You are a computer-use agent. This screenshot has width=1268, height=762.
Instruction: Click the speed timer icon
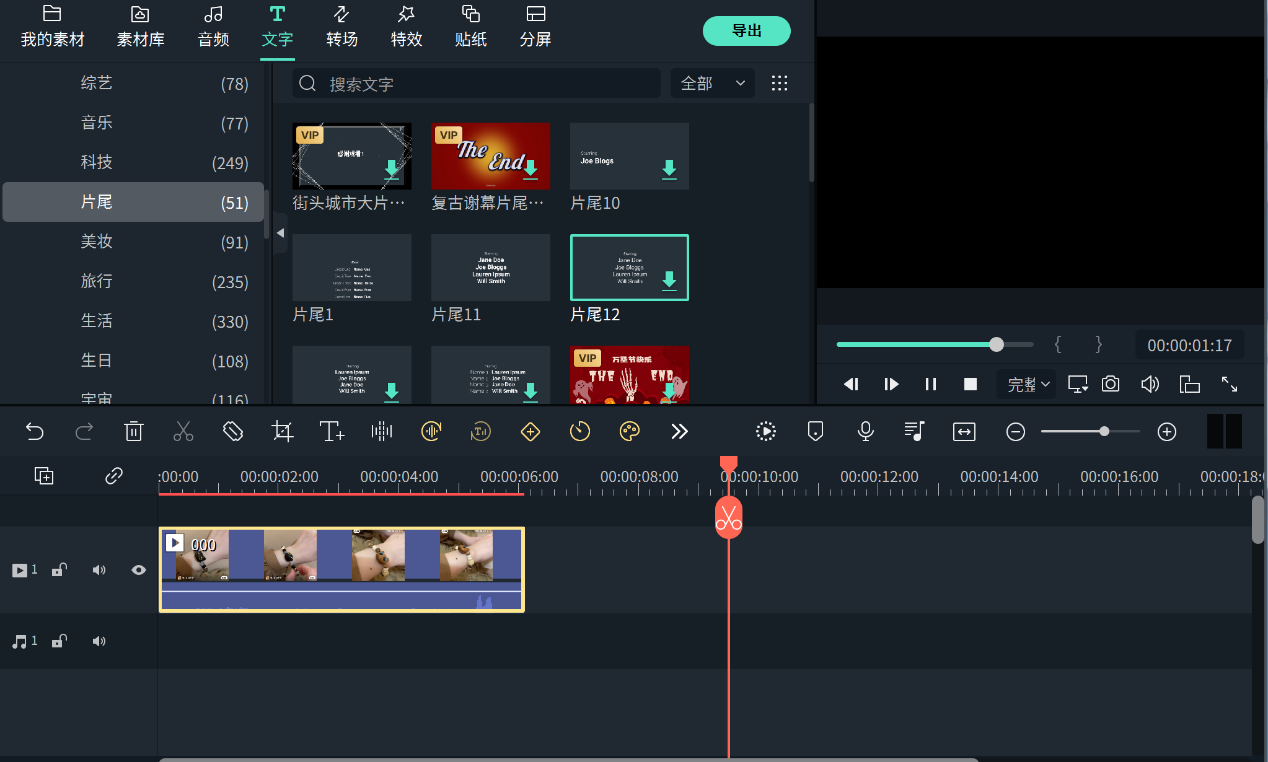point(580,431)
